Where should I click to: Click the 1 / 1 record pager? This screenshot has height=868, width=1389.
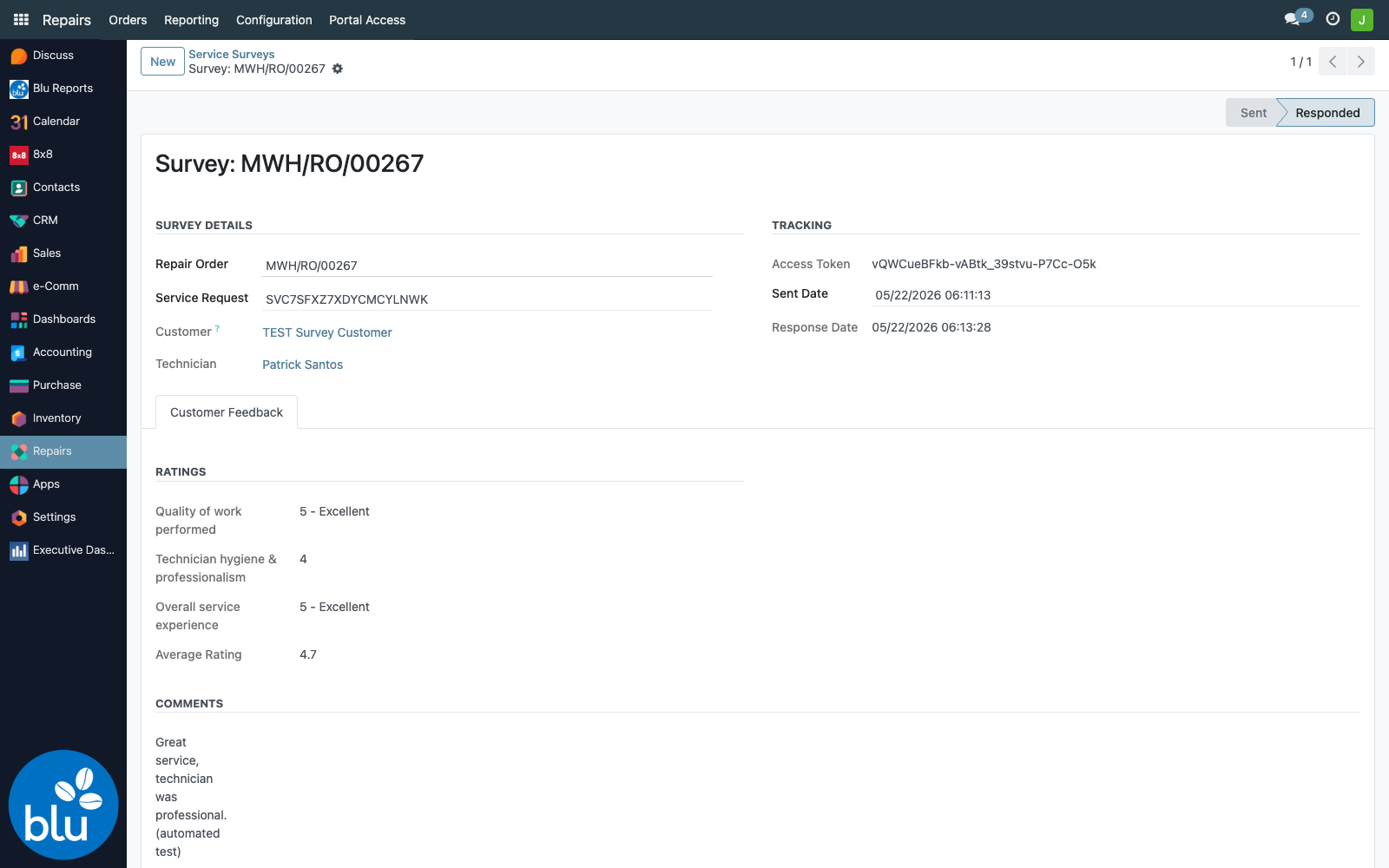[x=1300, y=62]
